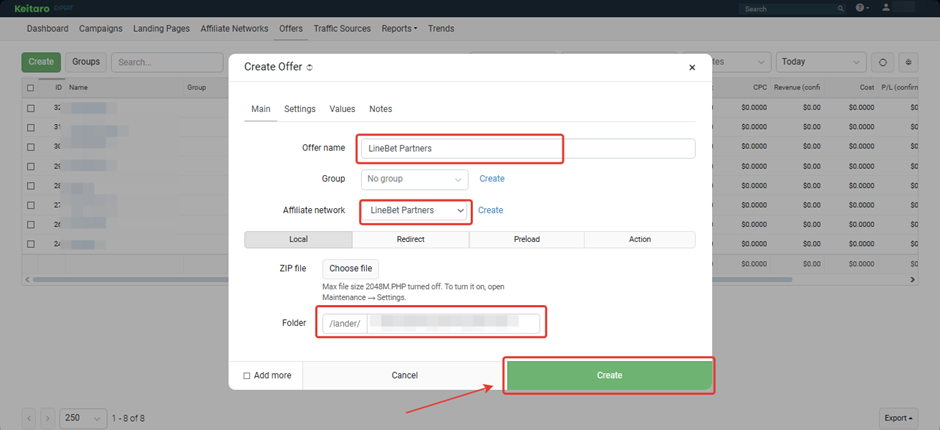Image resolution: width=940 pixels, height=430 pixels.
Task: Click the reload icon beside Create Offer title
Action: point(309,68)
